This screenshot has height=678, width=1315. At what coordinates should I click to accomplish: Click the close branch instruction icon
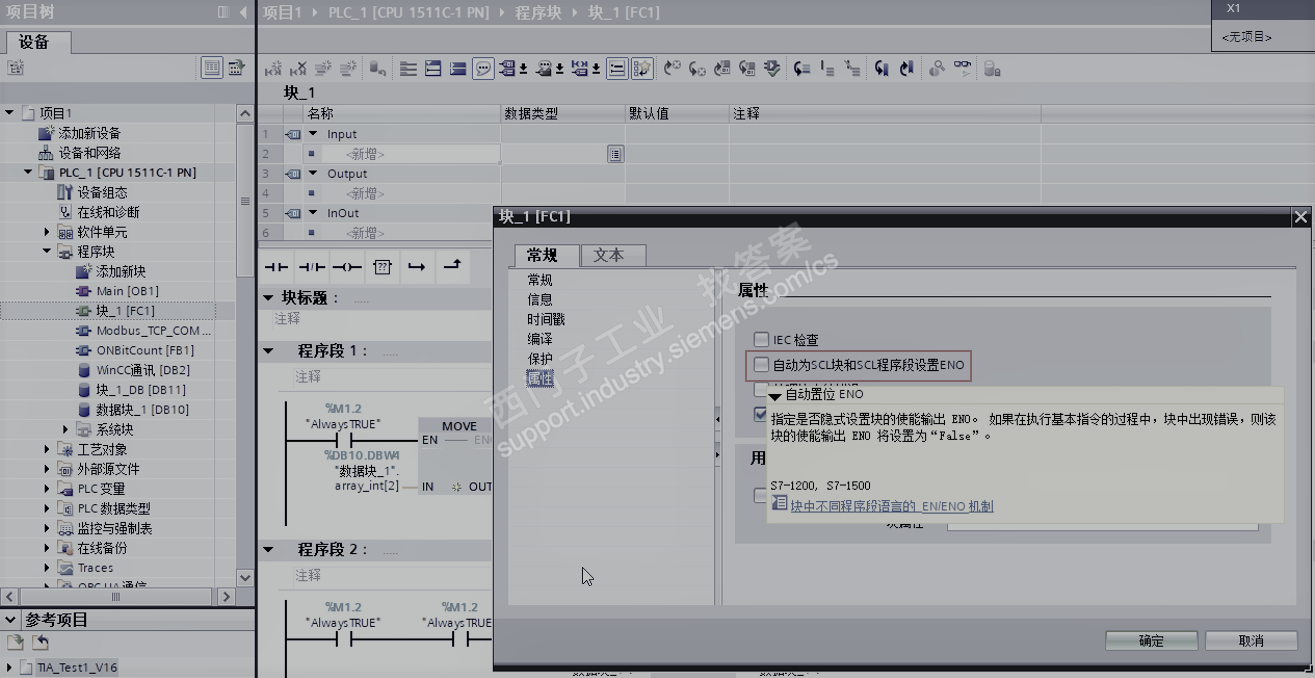[x=452, y=267]
